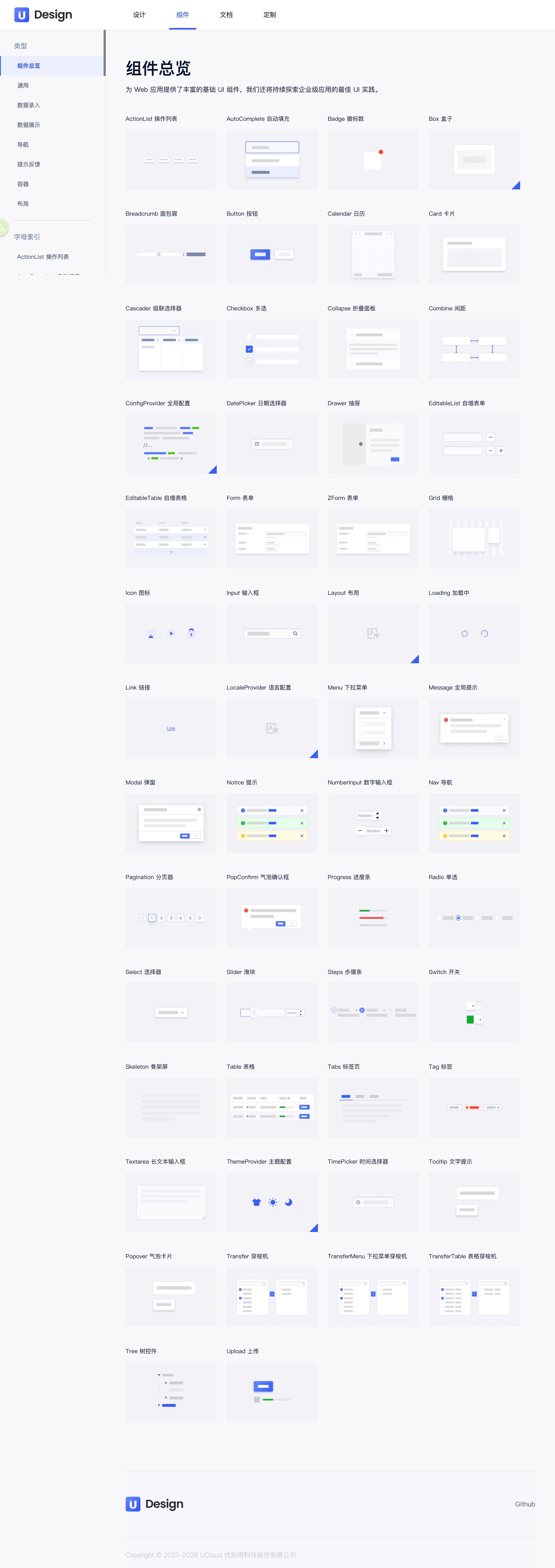555x1568 pixels.
Task: Click the Radio 单选 preview thumbnail
Action: 474,918
